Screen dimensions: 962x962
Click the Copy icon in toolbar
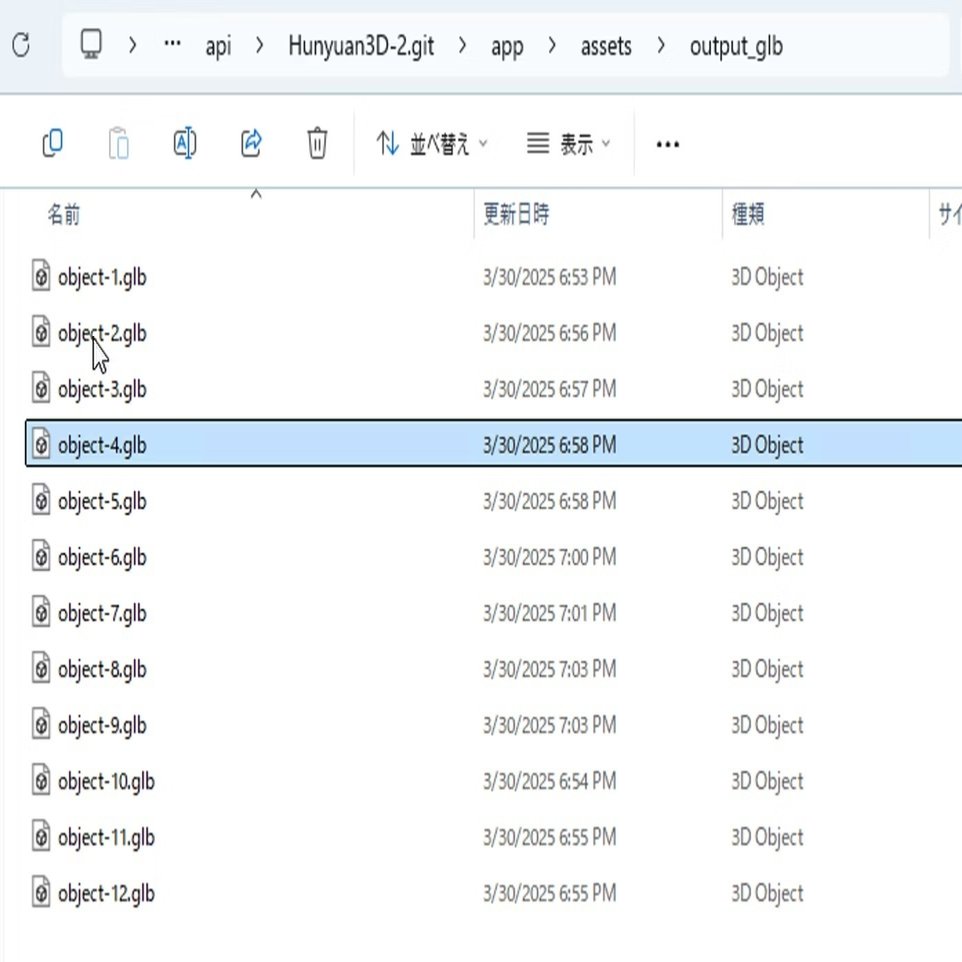[x=53, y=143]
